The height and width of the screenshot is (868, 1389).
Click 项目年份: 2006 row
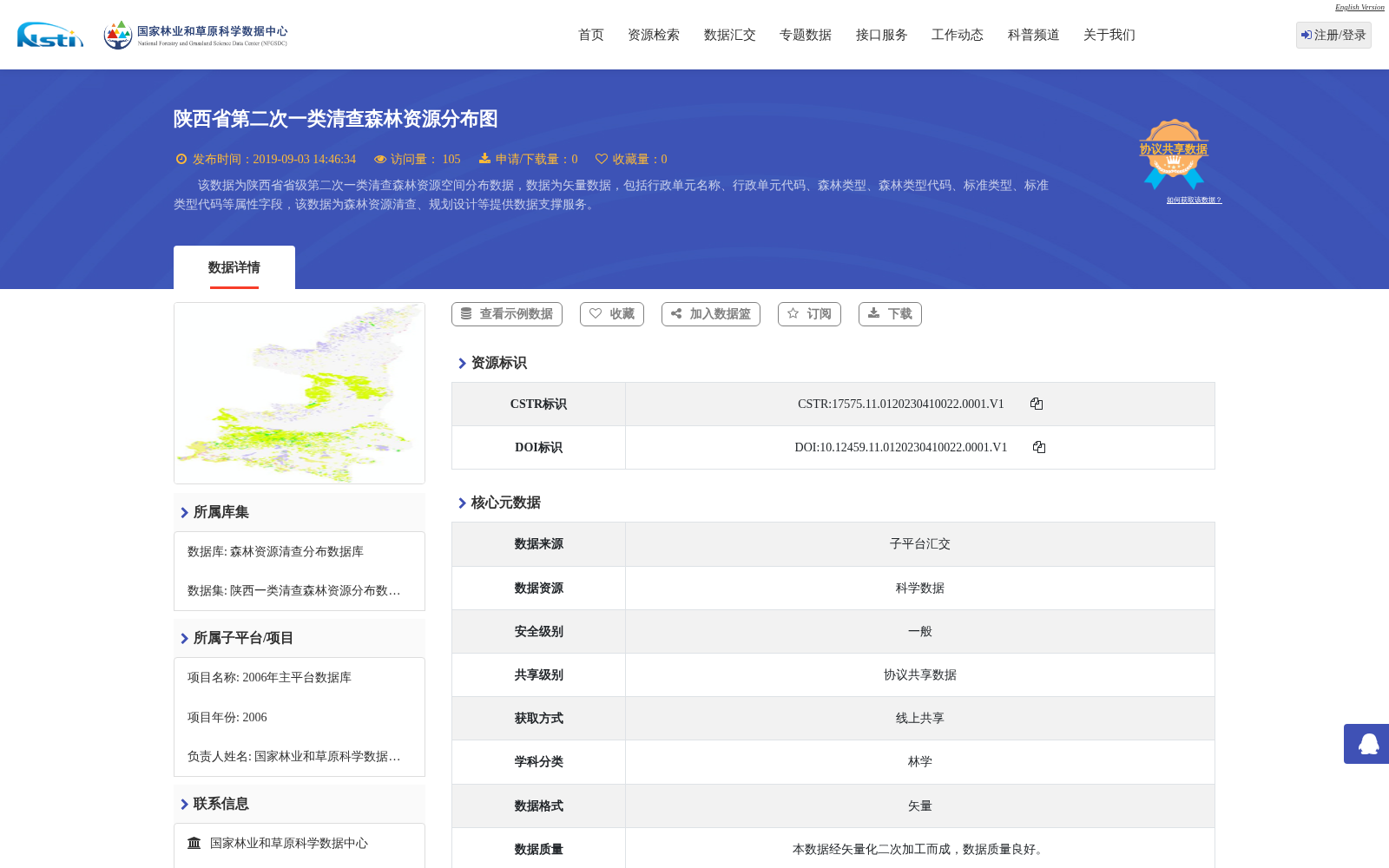[x=300, y=718]
